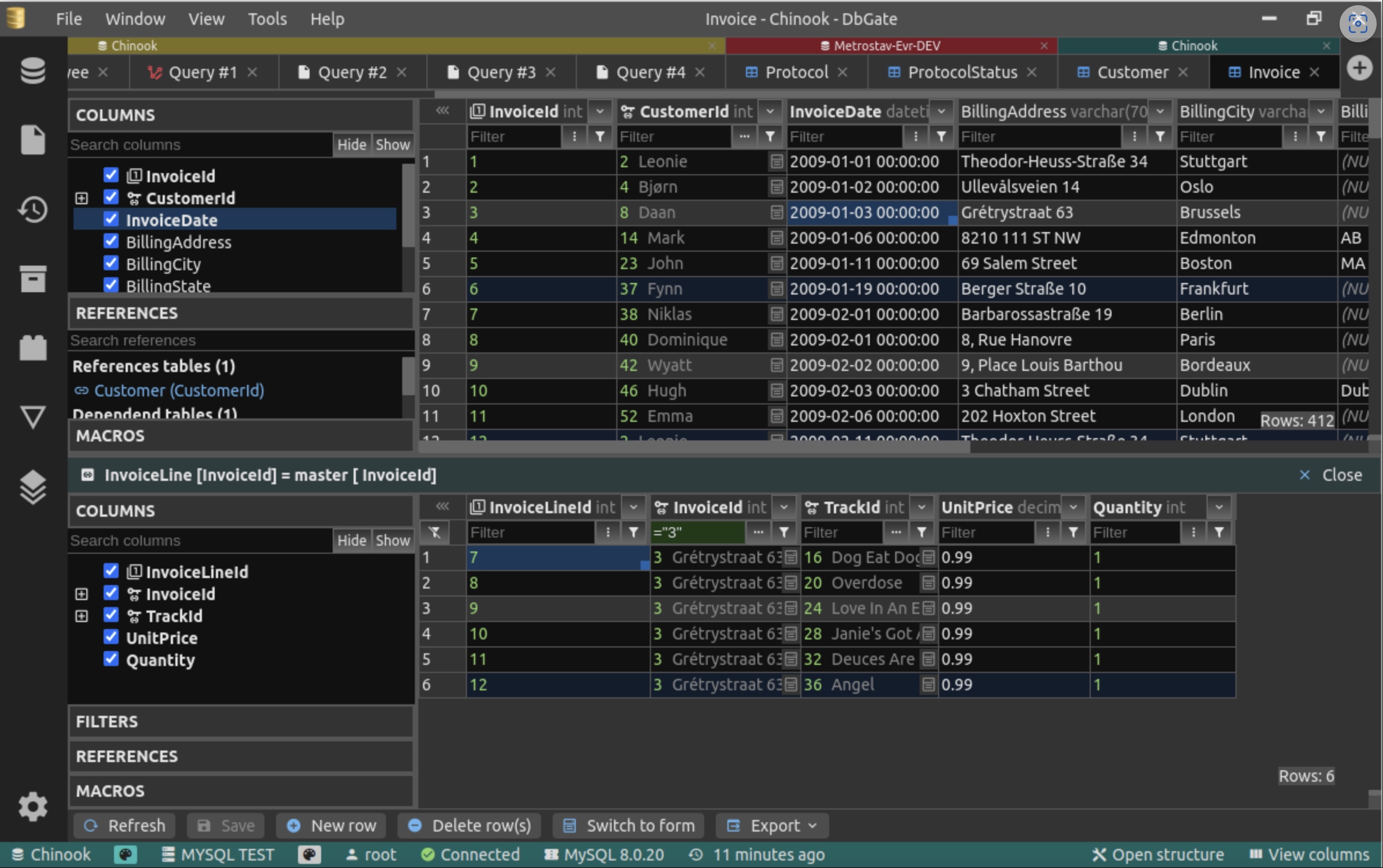Uncheck the UnitPrice column checkbox

(111, 637)
